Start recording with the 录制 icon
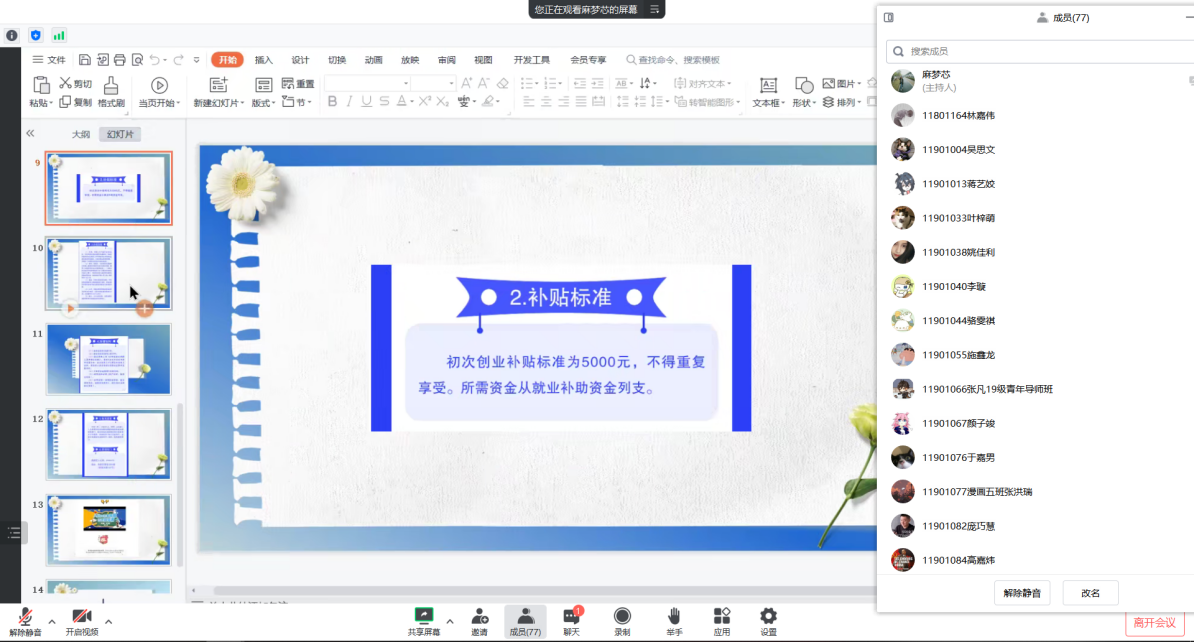Viewport: 1194px width, 642px height. click(x=622, y=617)
